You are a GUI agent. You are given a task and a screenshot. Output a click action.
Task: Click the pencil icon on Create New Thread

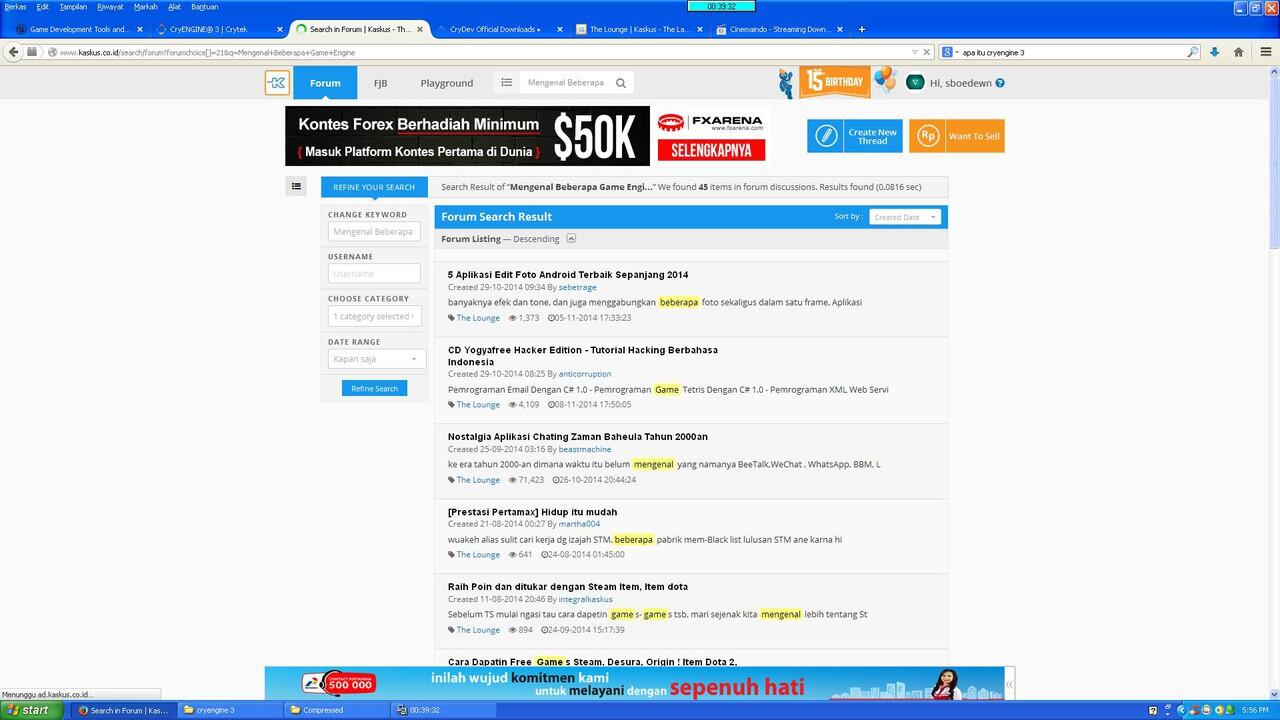pyautogui.click(x=827, y=136)
